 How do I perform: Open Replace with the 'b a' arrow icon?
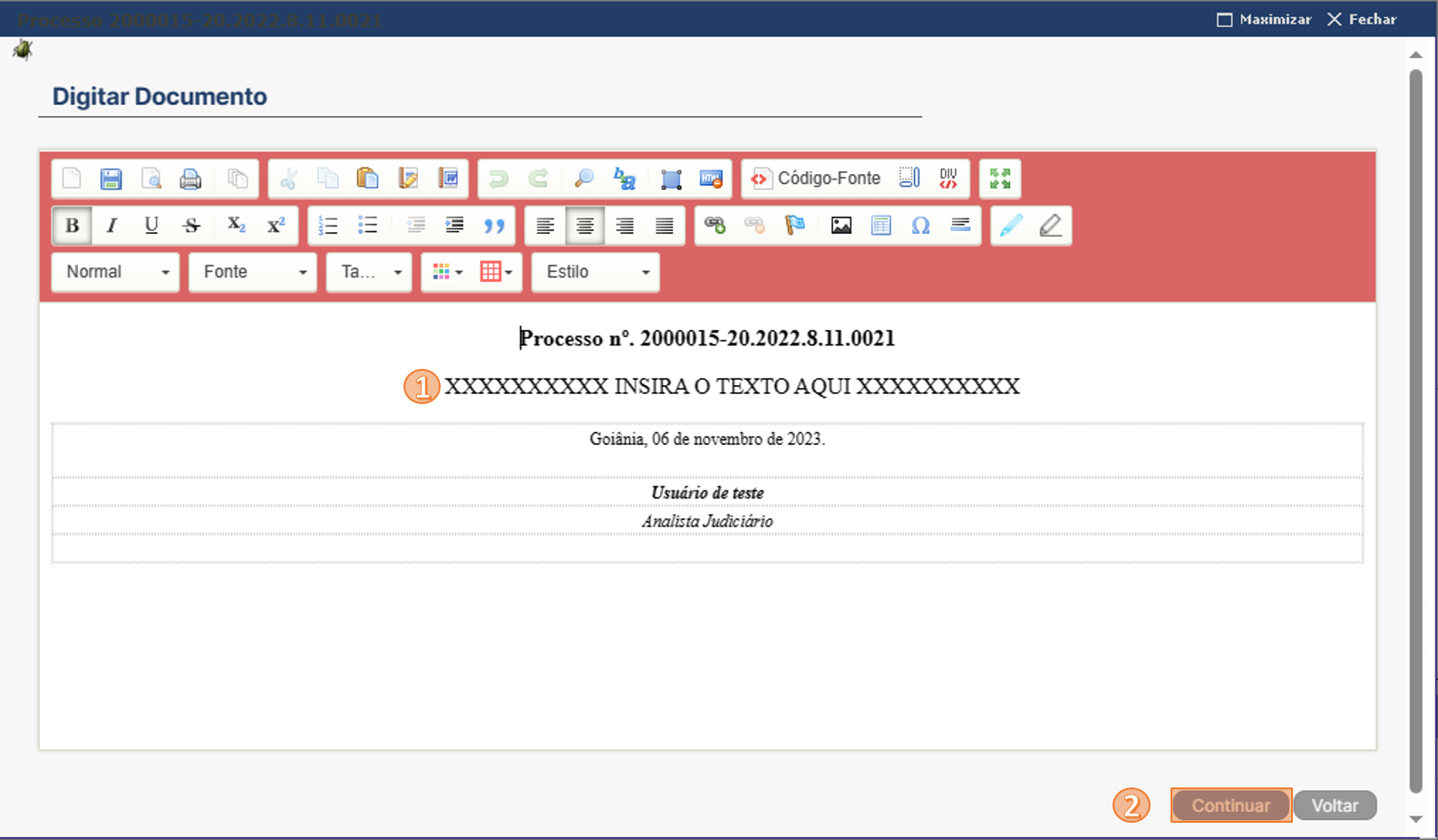tap(624, 179)
